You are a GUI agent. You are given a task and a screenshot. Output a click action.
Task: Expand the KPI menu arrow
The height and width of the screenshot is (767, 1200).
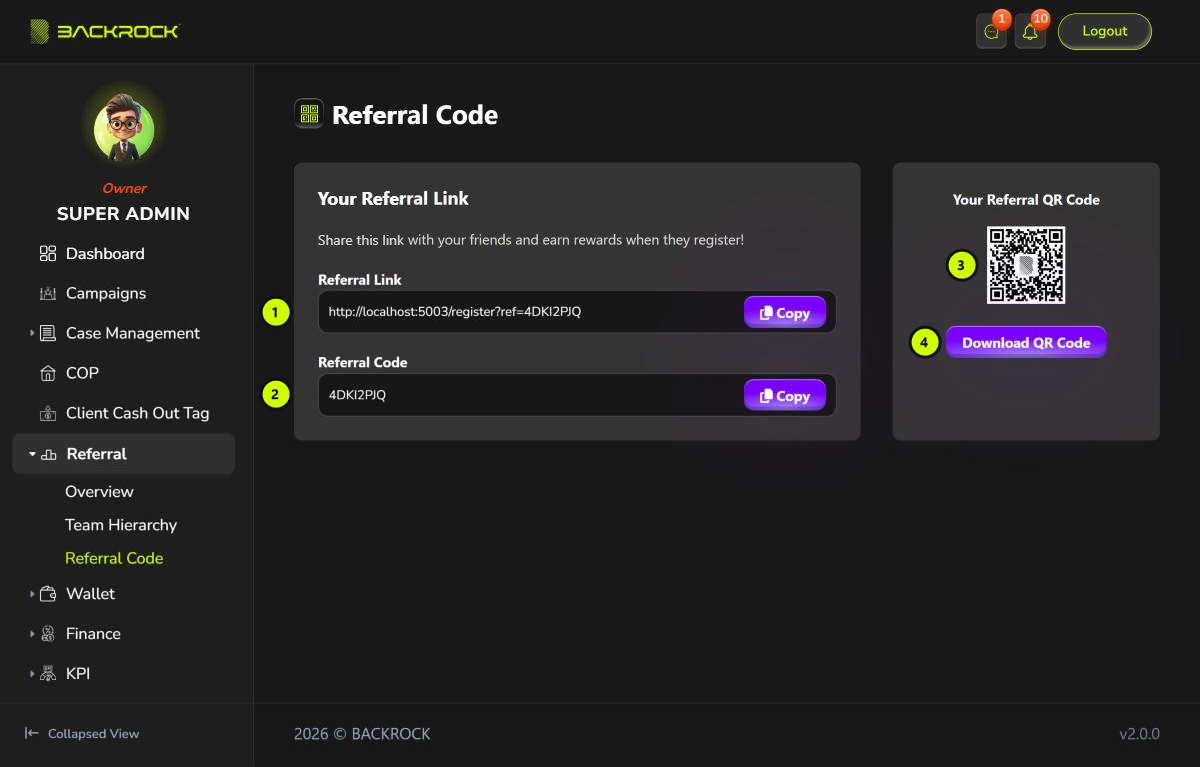tap(32, 674)
